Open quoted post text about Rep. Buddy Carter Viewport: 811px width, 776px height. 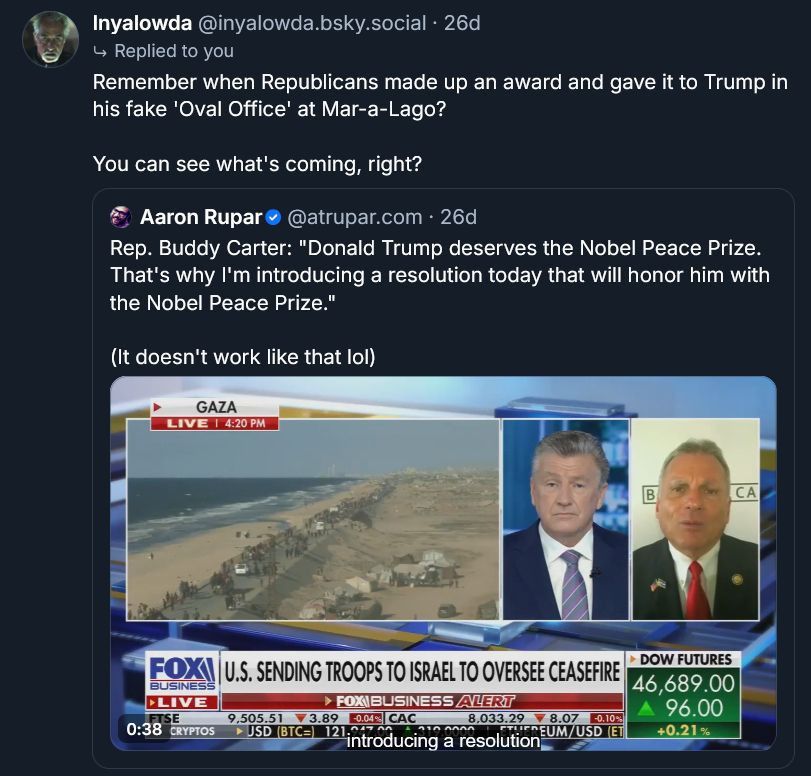(440, 274)
